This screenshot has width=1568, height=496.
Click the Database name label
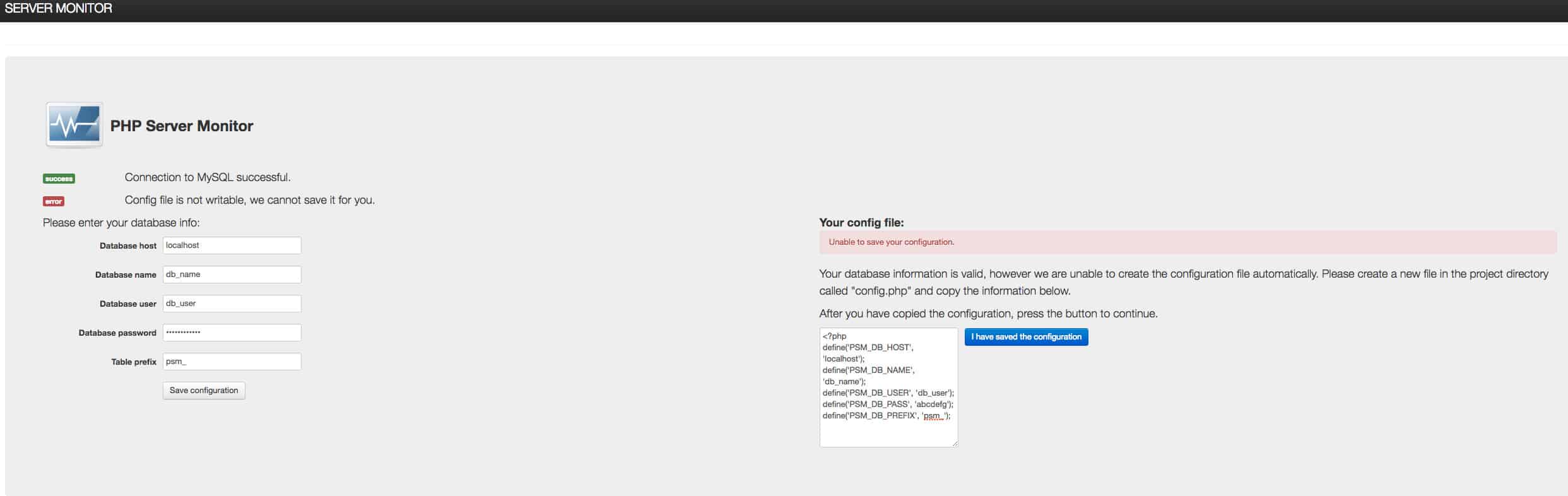(x=126, y=275)
